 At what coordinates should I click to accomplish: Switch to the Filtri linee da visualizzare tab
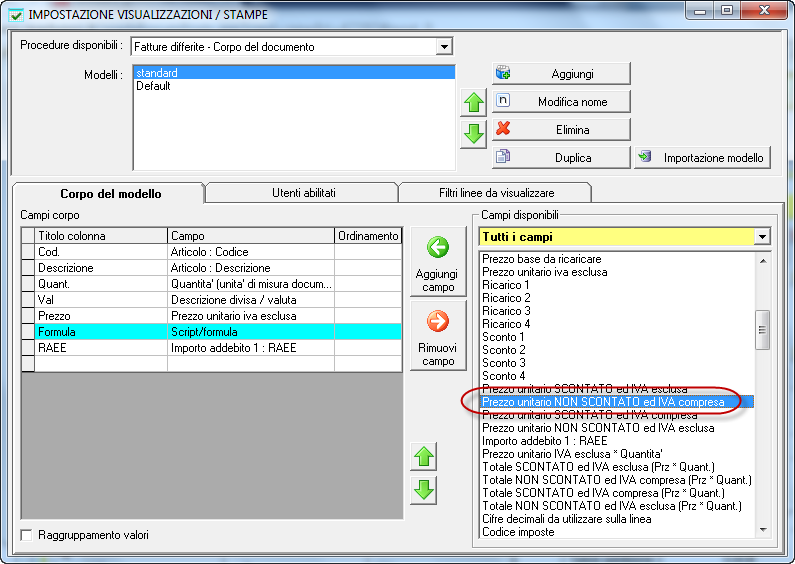496,193
